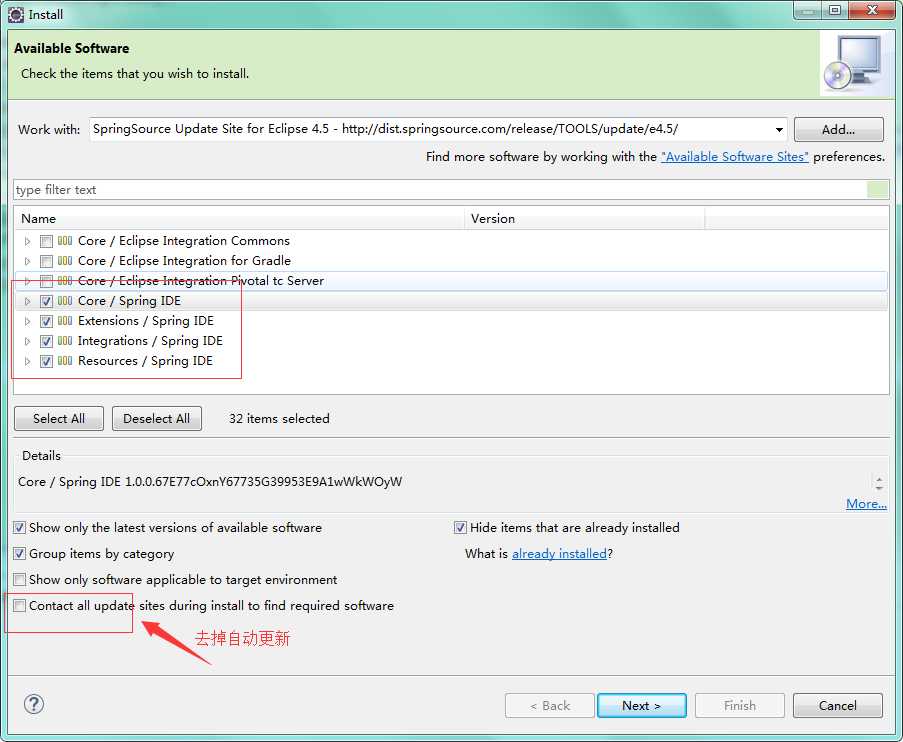Expand the Integrations / Spring IDE node
The width and height of the screenshot is (903, 742).
point(27,342)
